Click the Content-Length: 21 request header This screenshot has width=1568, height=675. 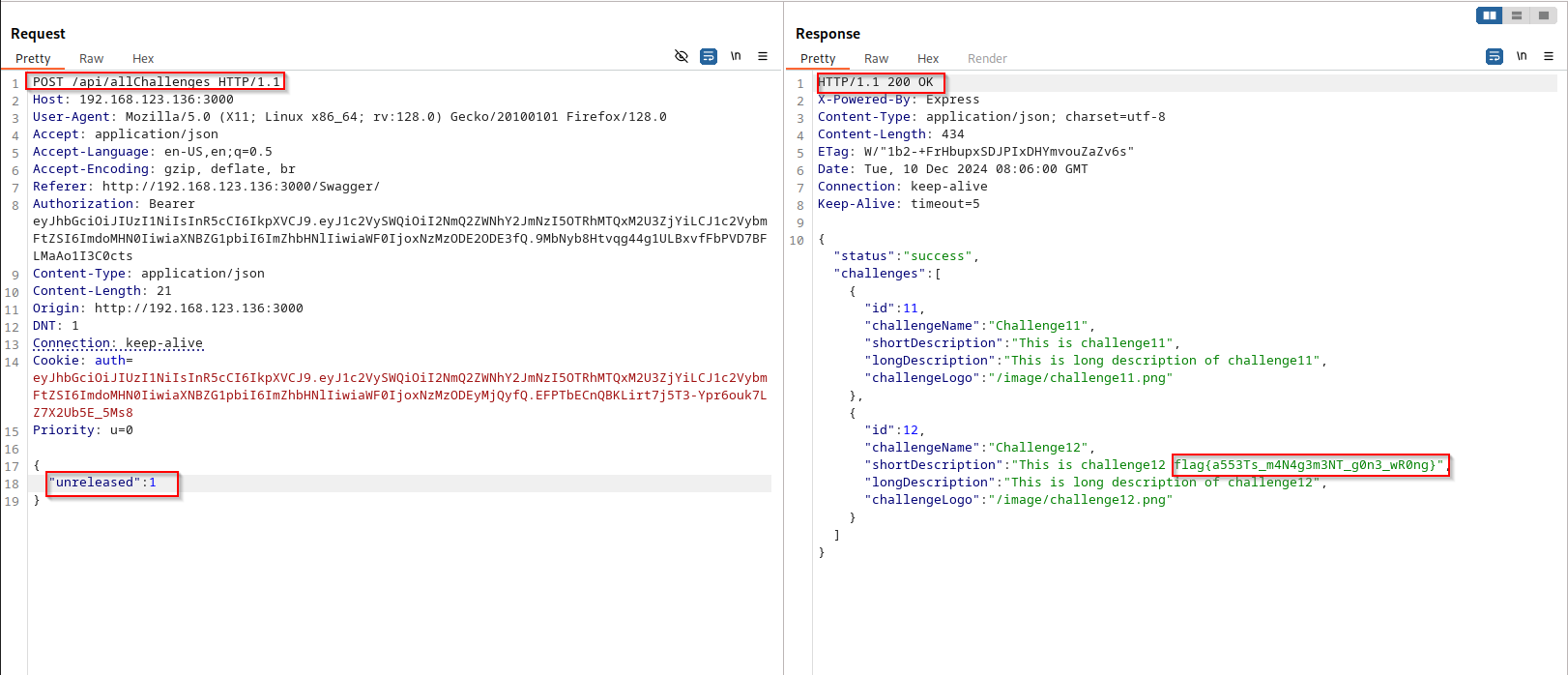point(102,291)
